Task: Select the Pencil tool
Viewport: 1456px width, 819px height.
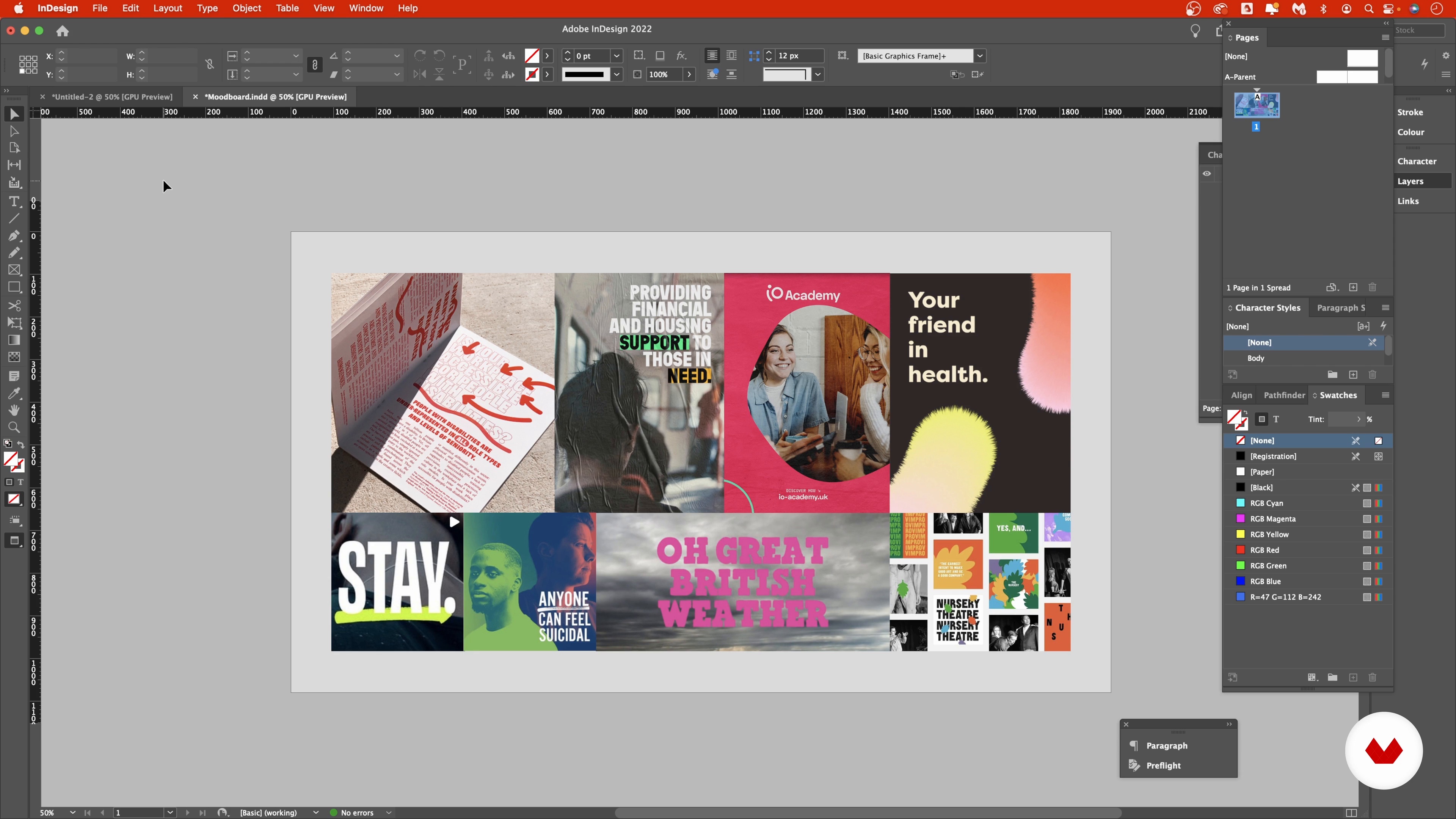Action: 14,253
